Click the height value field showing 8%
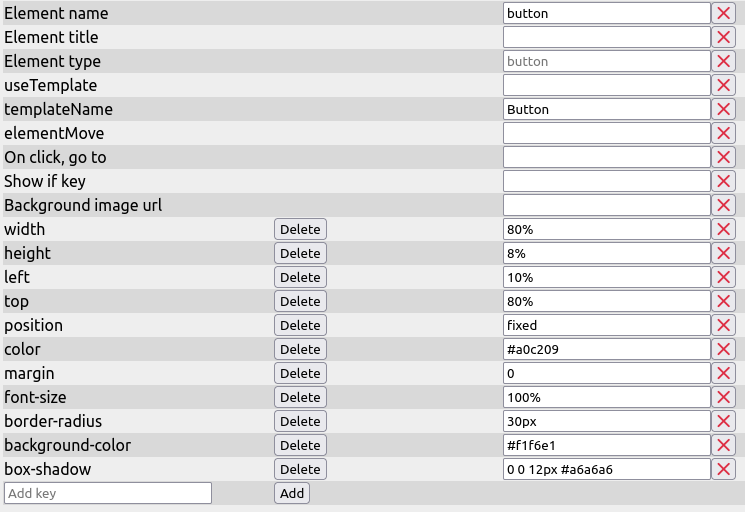Viewport: 745px width, 512px height. click(606, 253)
